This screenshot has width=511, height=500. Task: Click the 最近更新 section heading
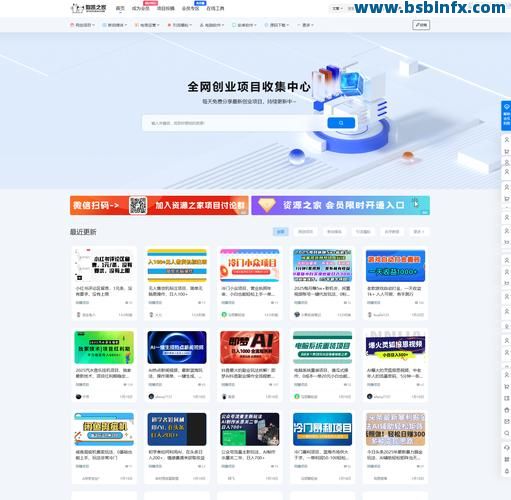click(83, 232)
